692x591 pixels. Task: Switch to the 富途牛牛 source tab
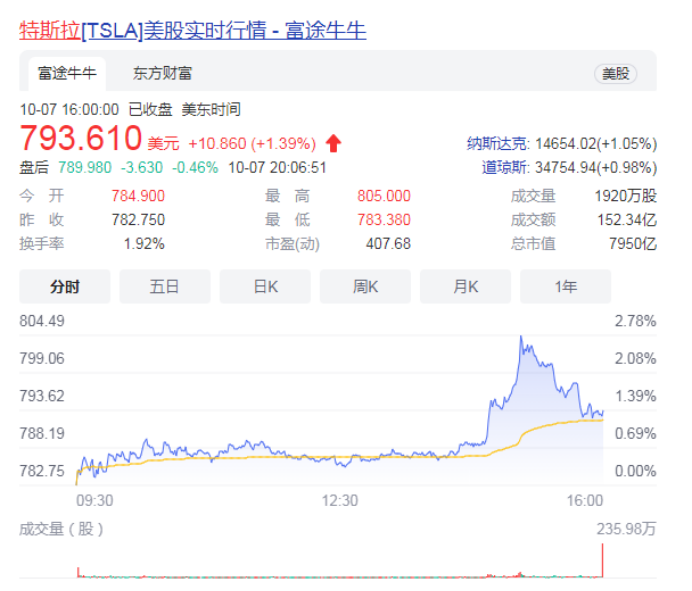(67, 73)
